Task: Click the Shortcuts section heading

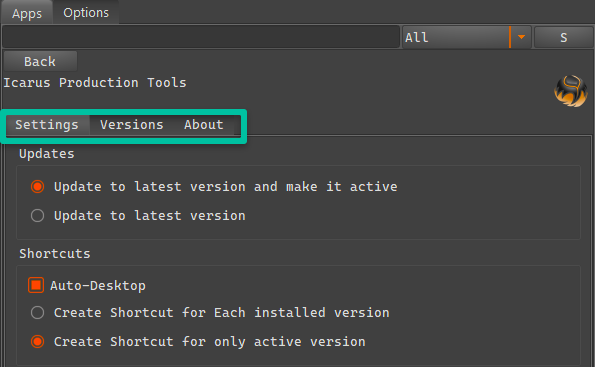Action: tap(55, 254)
